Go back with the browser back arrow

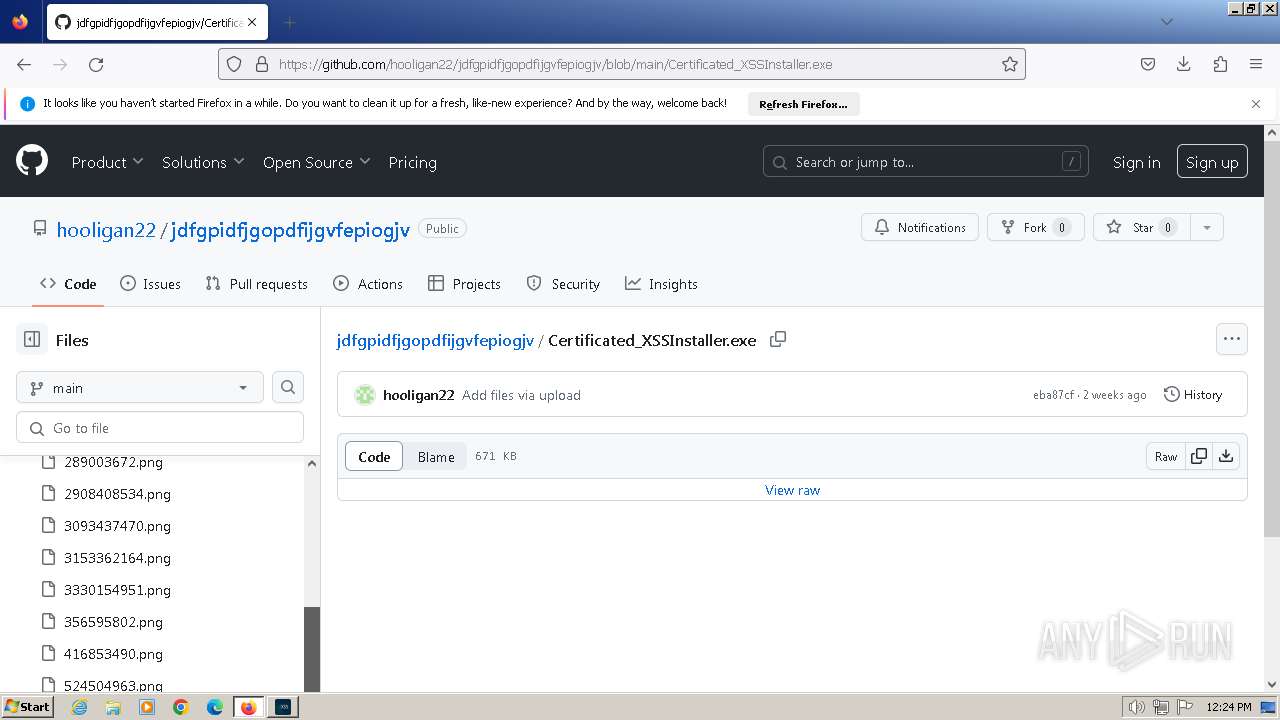point(24,64)
